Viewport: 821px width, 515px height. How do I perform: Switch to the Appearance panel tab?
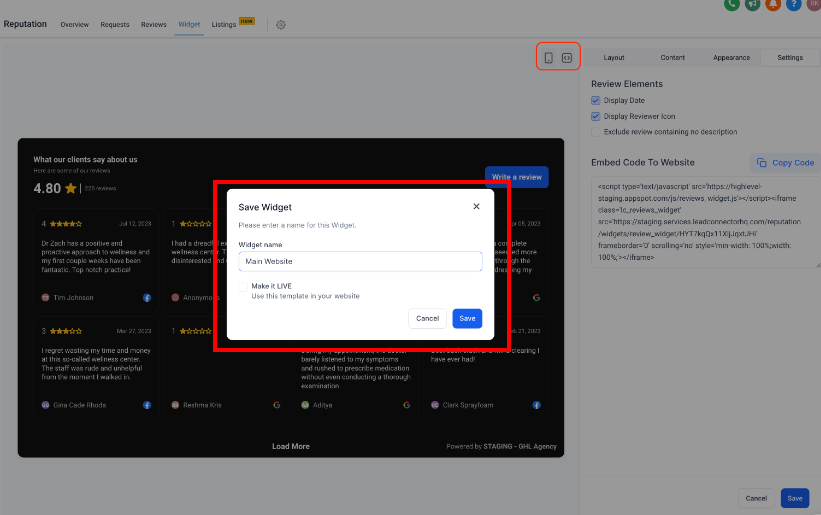tap(731, 58)
